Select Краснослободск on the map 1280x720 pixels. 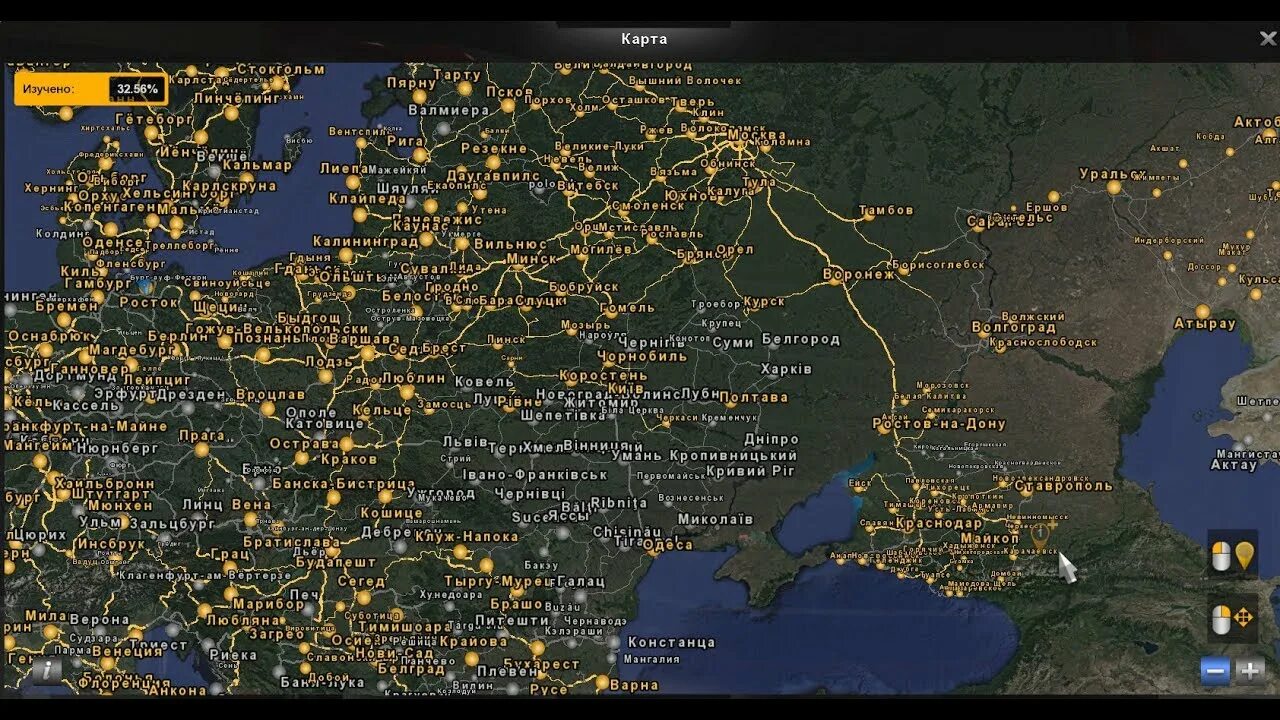pyautogui.click(x=1044, y=342)
